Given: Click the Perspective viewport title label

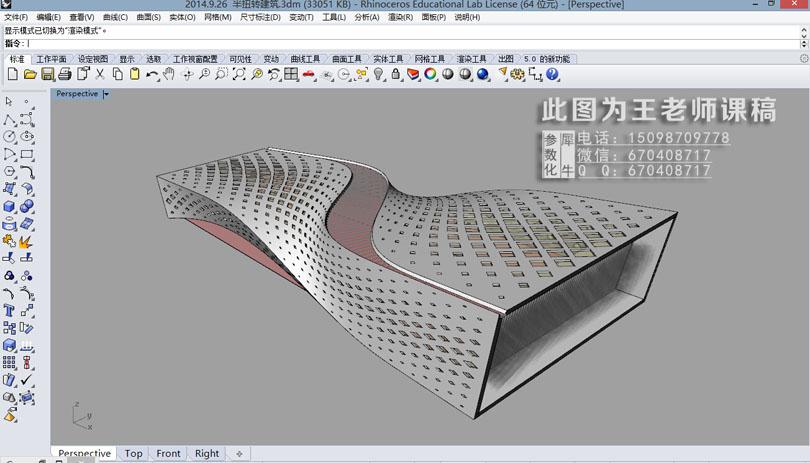Looking at the screenshot, I should click(x=77, y=94).
